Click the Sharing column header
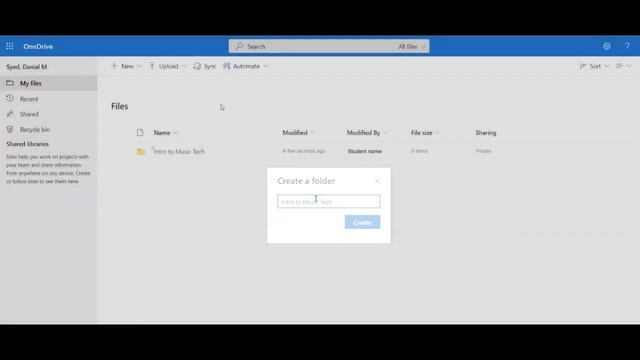The width and height of the screenshot is (640, 360). point(486,133)
